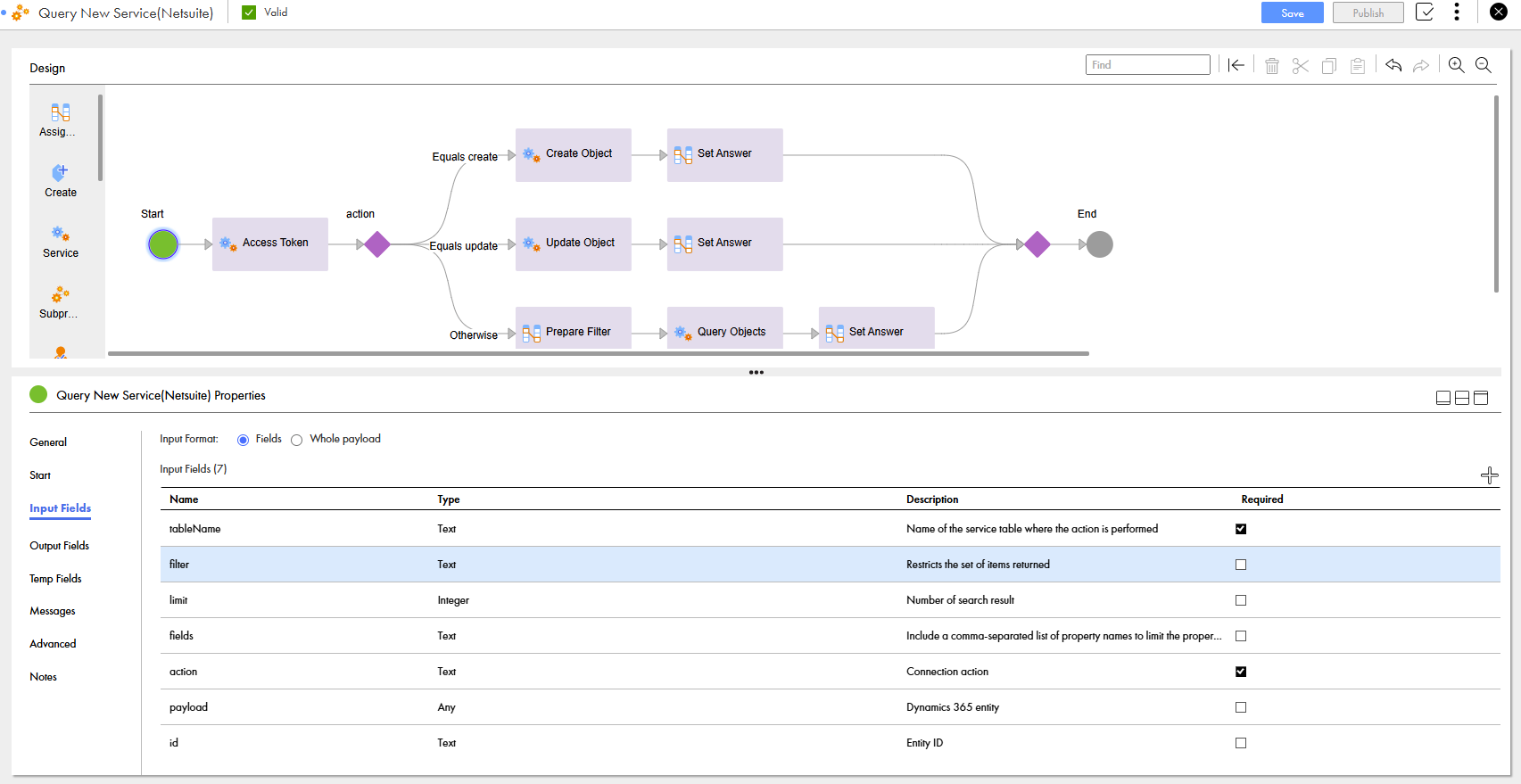Click the copy icon in design toolbar
Screen dimensions: 1521x784
pyautogui.click(x=1329, y=66)
